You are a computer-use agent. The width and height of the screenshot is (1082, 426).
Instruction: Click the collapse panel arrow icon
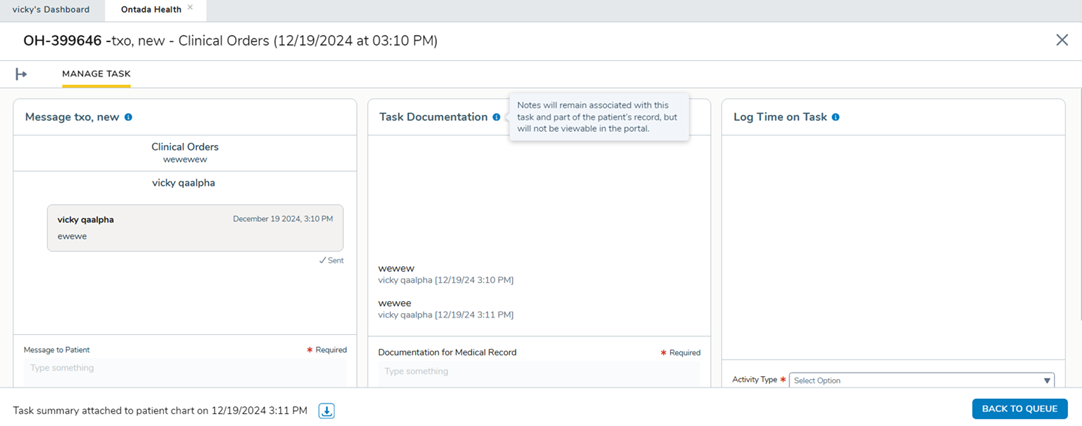21,74
